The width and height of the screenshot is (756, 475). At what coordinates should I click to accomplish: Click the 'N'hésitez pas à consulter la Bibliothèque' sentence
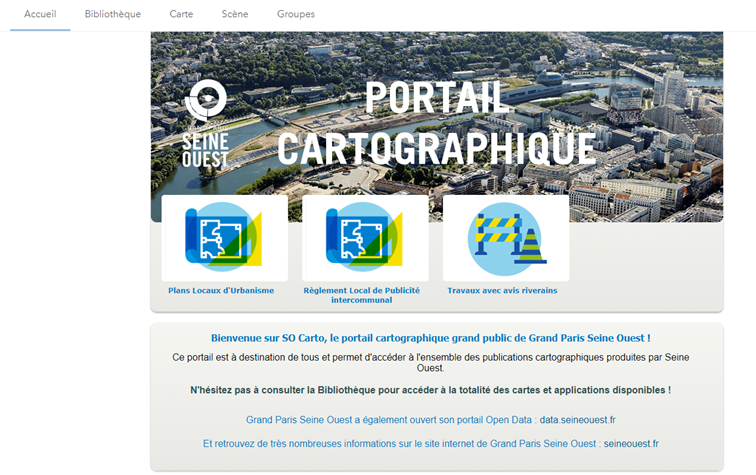tap(430, 390)
